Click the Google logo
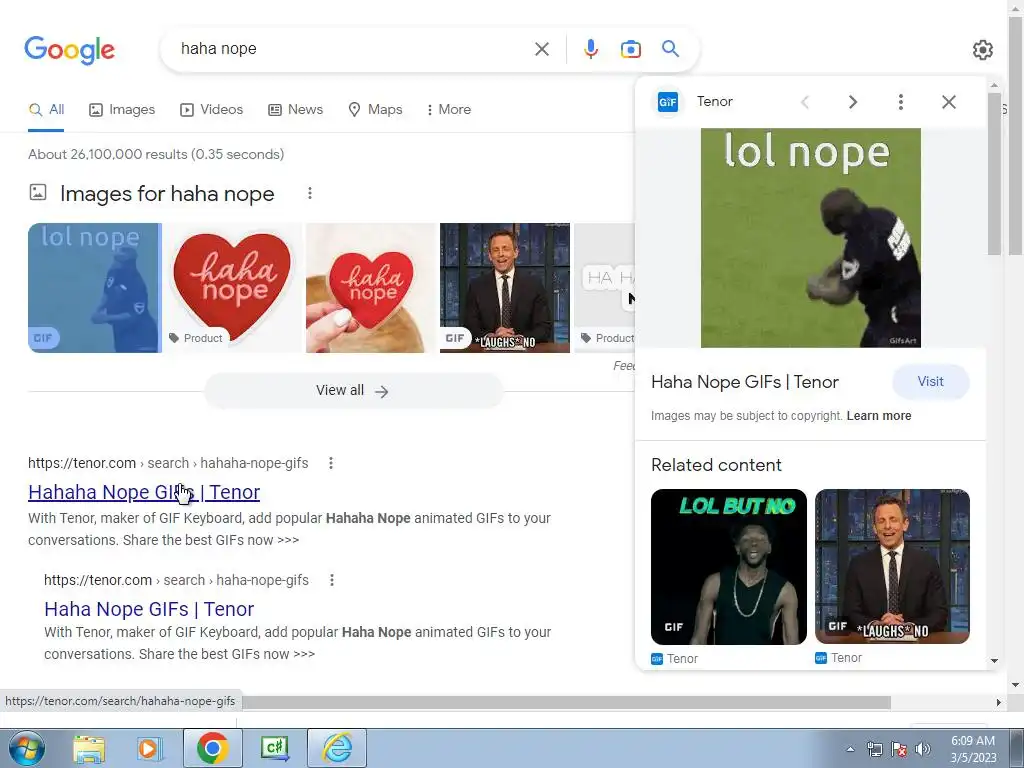Screen dimensions: 1024x768 [x=69, y=50]
